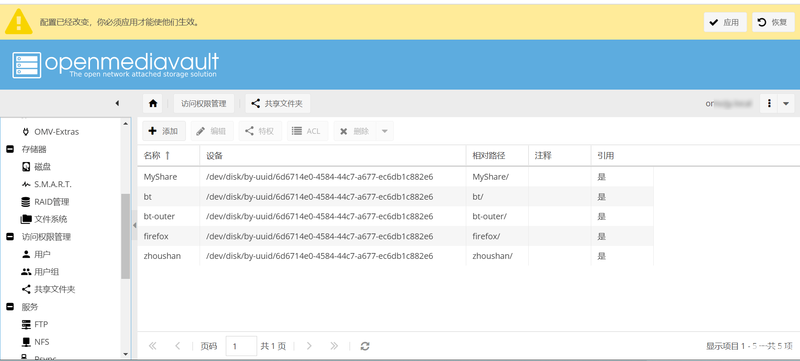
Task: Click the 删除 delete button
Action: point(356,131)
